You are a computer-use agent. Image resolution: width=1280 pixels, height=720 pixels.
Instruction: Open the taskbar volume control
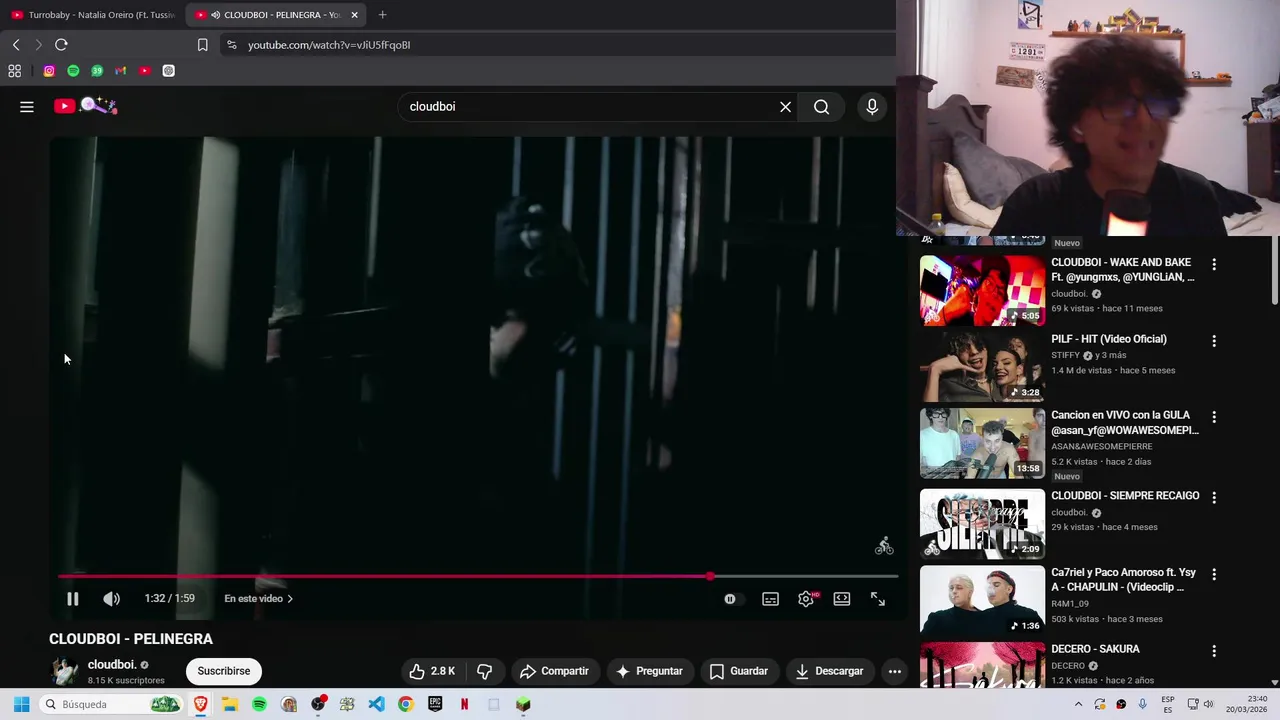point(1210,704)
